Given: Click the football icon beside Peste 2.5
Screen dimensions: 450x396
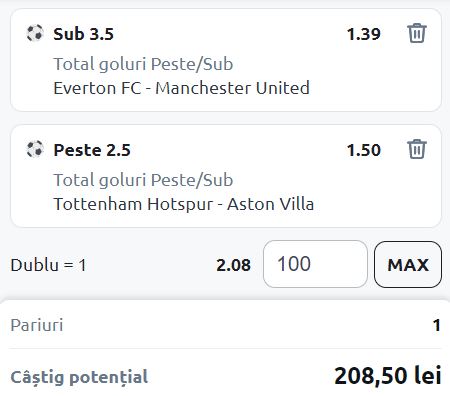Looking at the screenshot, I should [35, 149].
